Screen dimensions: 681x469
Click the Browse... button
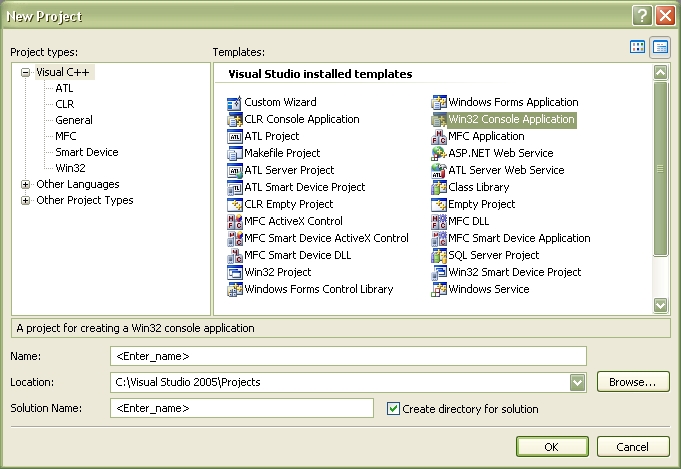tap(633, 382)
